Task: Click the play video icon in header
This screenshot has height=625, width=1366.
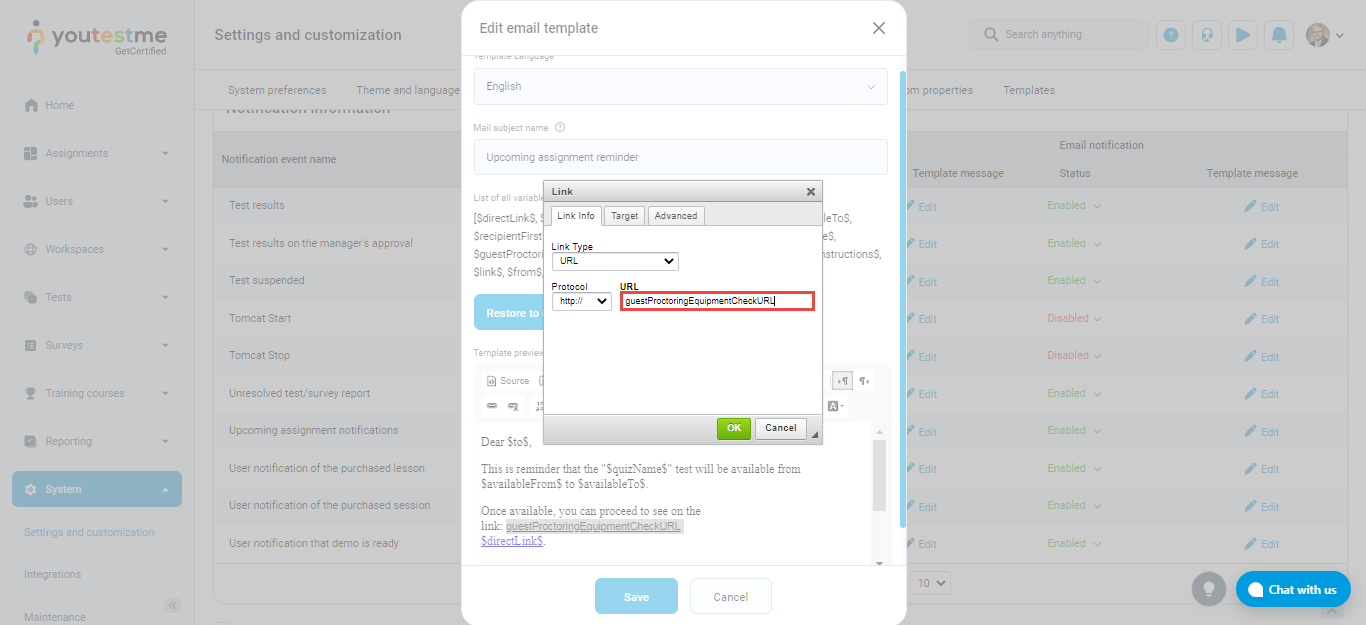Action: pos(1243,35)
